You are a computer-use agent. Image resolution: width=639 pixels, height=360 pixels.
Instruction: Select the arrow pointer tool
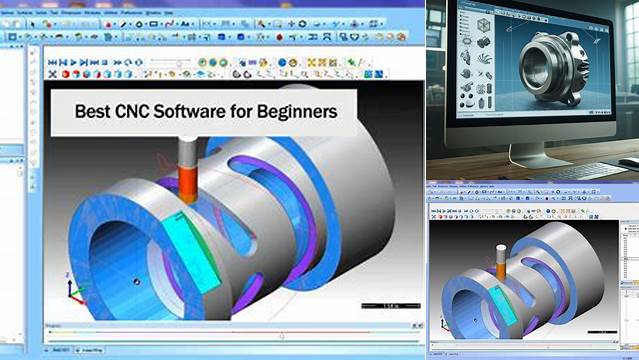coord(33,24)
